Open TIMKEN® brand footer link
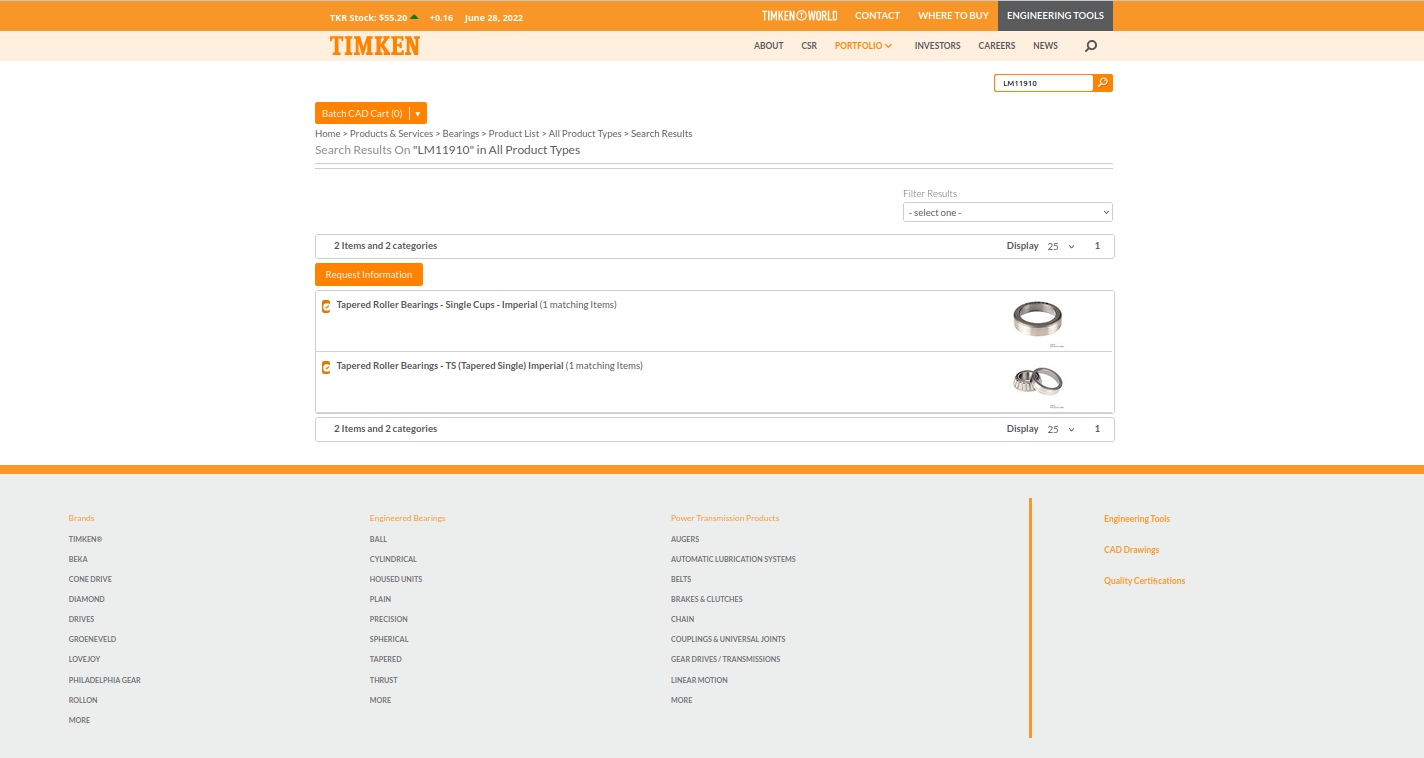The image size is (1424, 758). pos(86,539)
